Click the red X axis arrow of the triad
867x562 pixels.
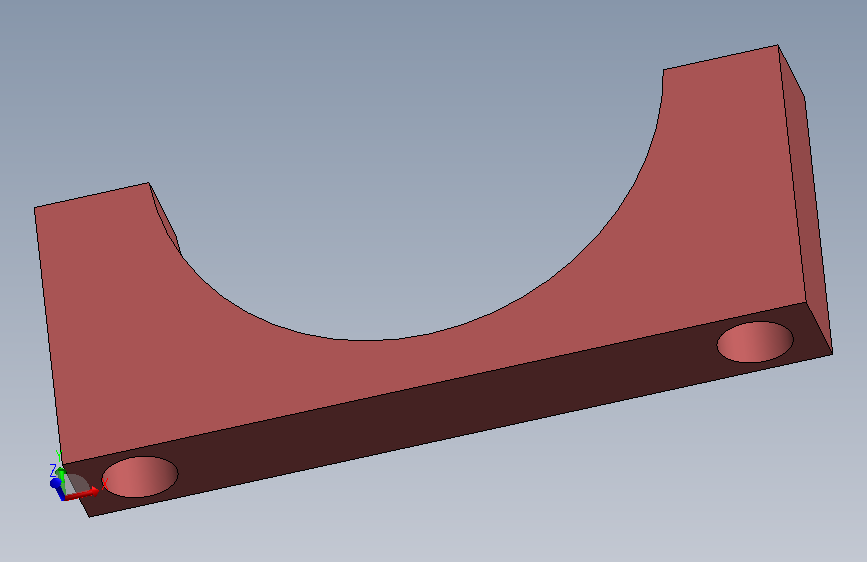[x=83, y=493]
